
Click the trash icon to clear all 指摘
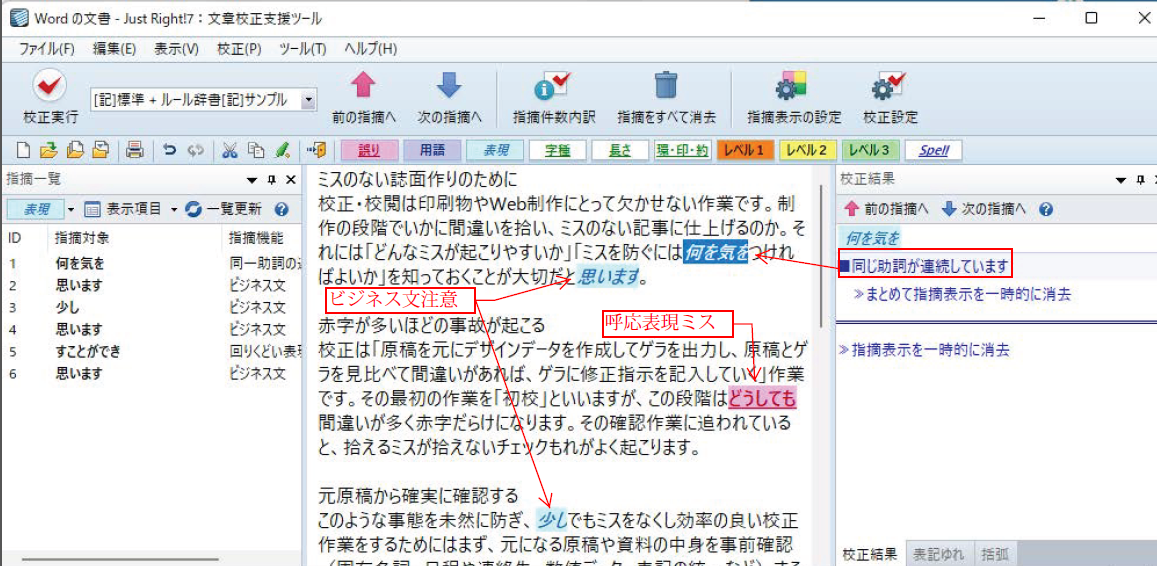pos(666,88)
